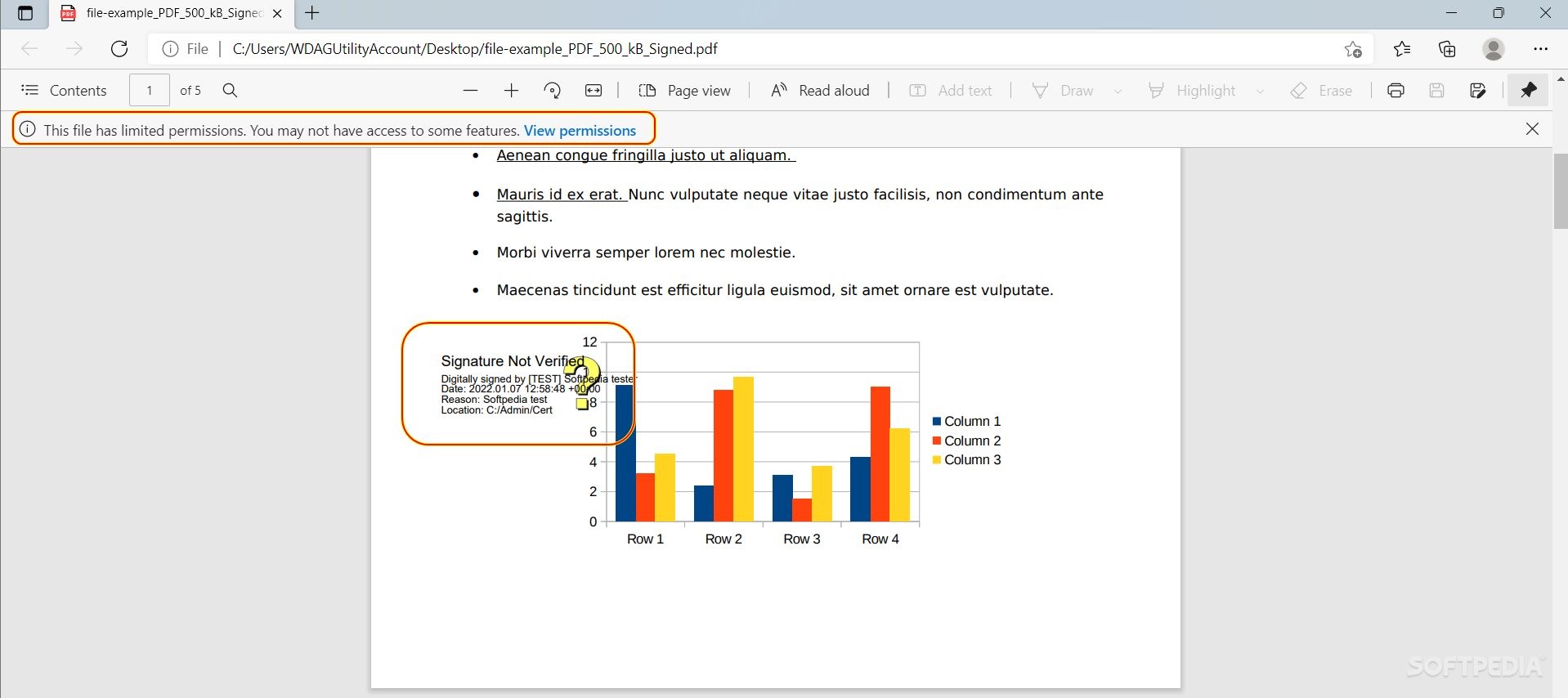The height and width of the screenshot is (698, 1568).
Task: Start Read aloud
Action: (820, 90)
